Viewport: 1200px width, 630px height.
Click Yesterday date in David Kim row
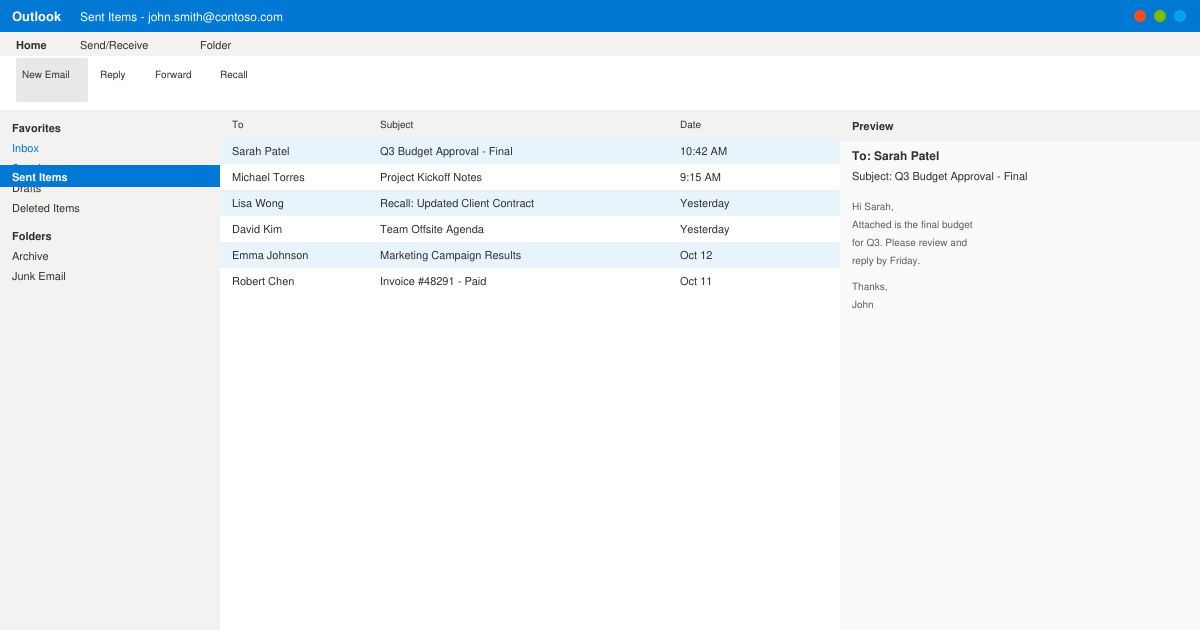[x=705, y=229]
